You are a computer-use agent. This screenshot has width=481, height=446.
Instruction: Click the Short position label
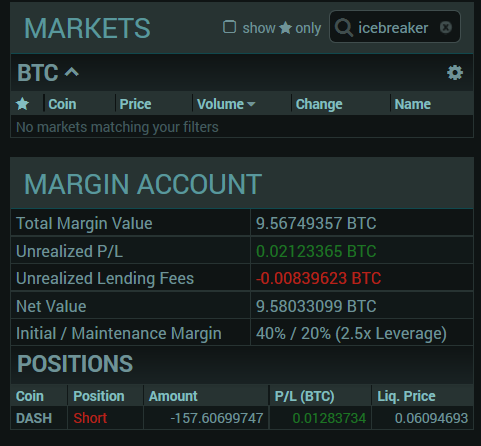[90, 418]
